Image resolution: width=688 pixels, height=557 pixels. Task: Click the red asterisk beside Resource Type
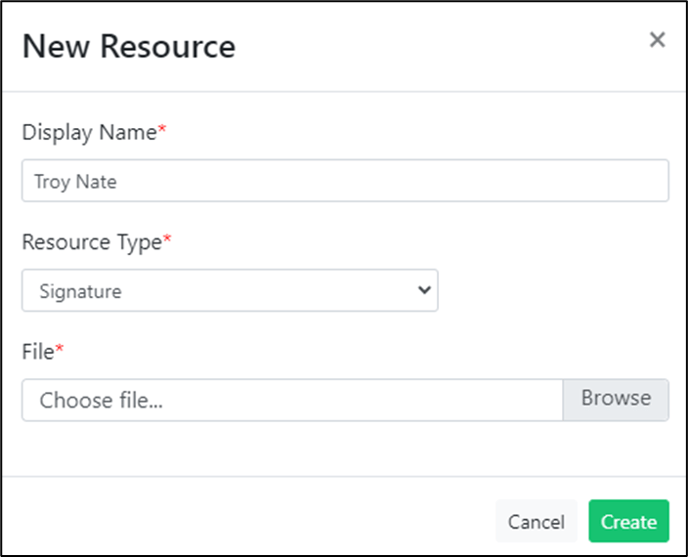167,238
